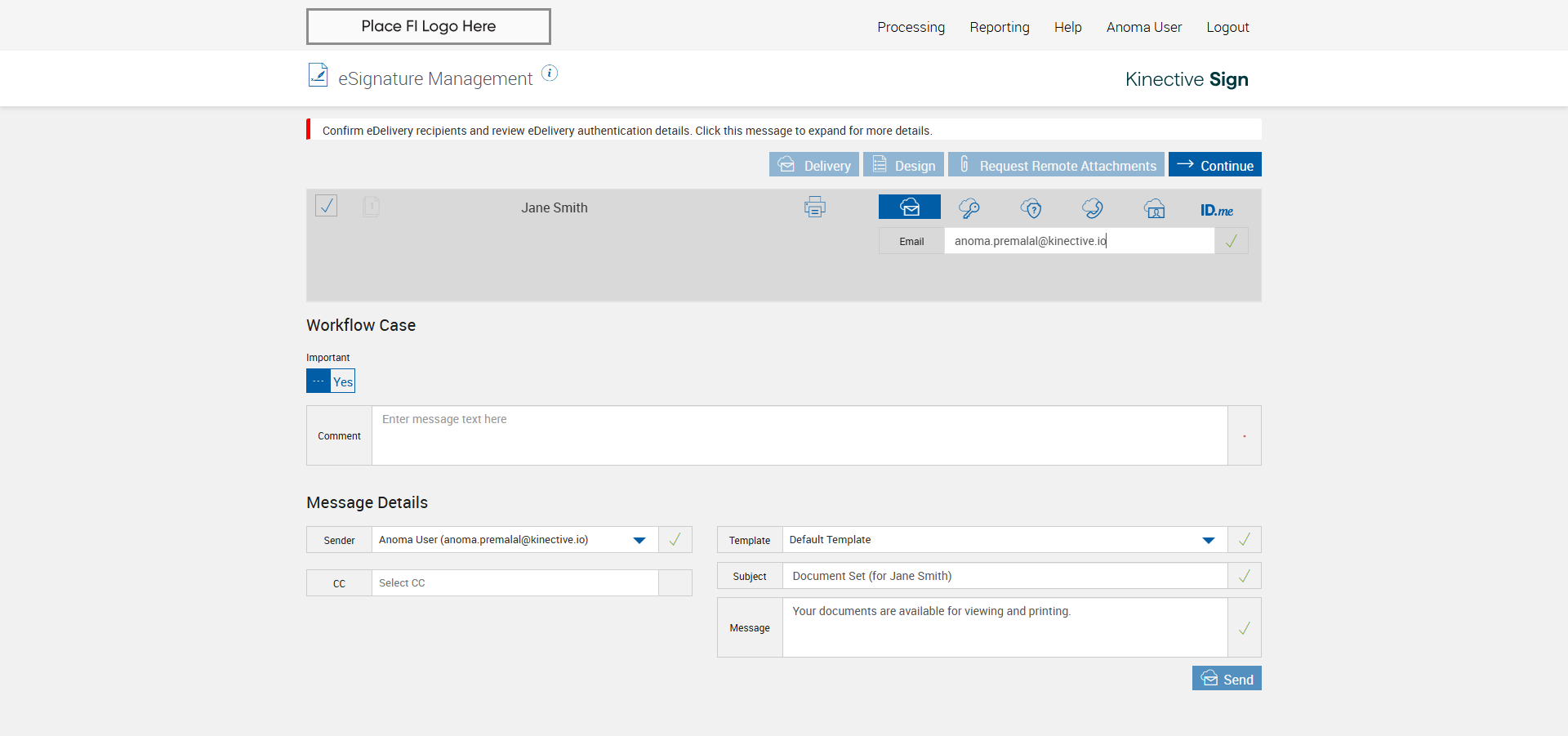1568x736 pixels.
Task: Click the Send button
Action: (x=1227, y=679)
